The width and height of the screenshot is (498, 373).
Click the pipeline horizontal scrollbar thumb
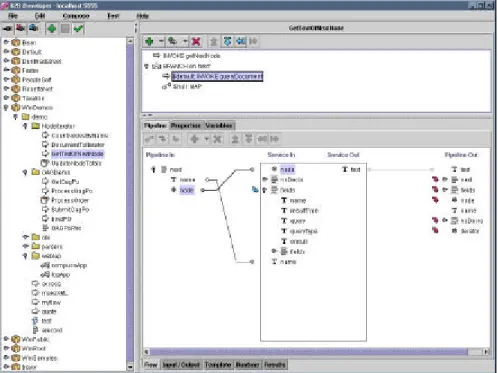click(309, 352)
